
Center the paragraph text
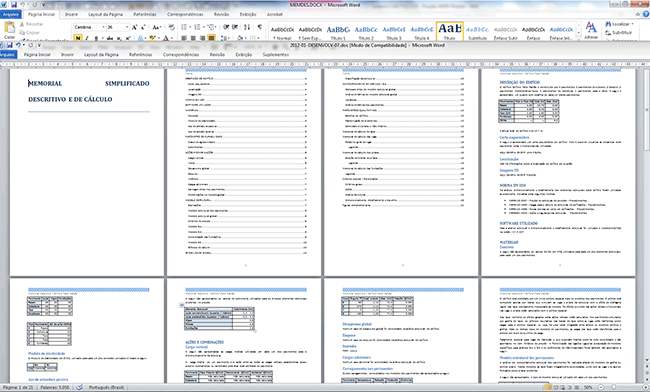point(193,38)
